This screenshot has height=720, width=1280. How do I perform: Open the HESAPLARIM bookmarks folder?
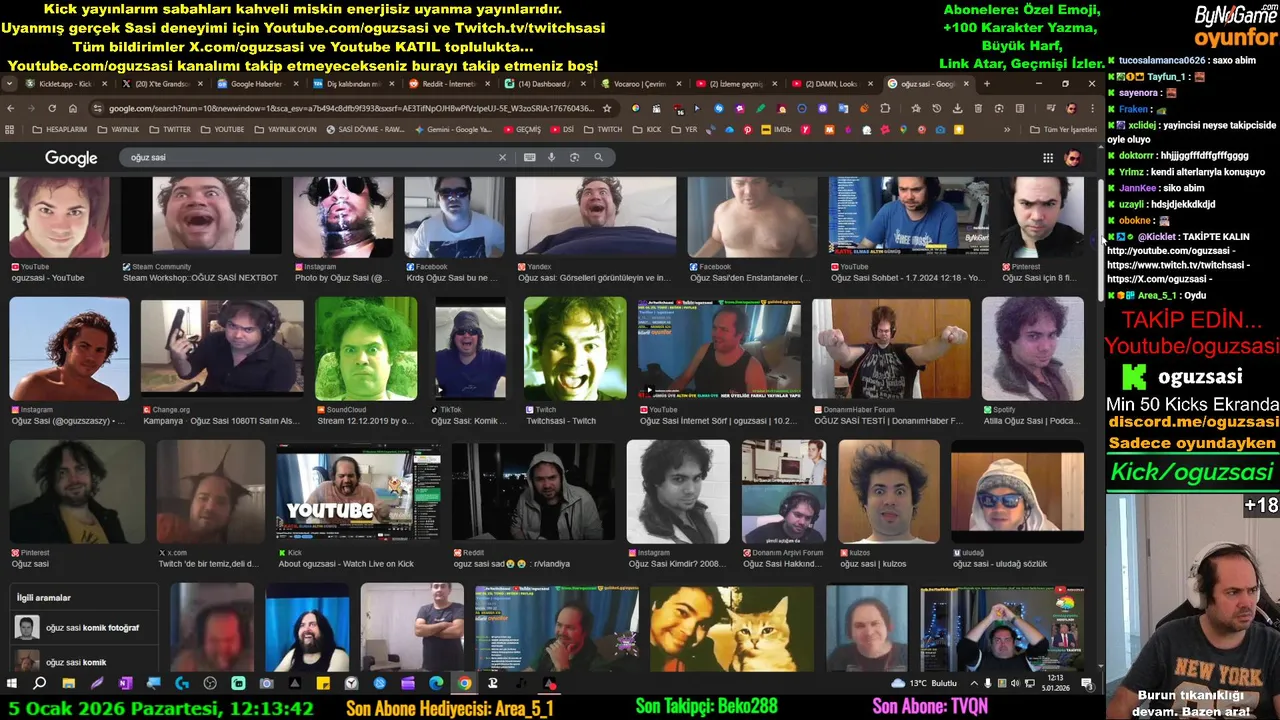[x=60, y=129]
